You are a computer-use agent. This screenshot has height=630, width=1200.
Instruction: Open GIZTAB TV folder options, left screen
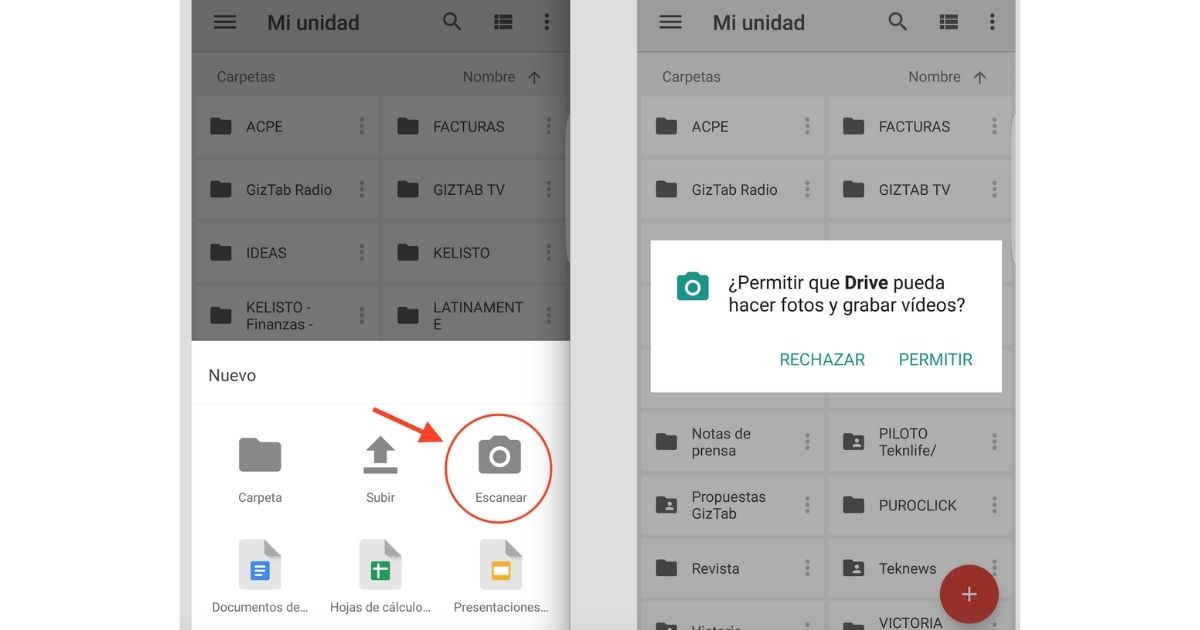click(548, 189)
